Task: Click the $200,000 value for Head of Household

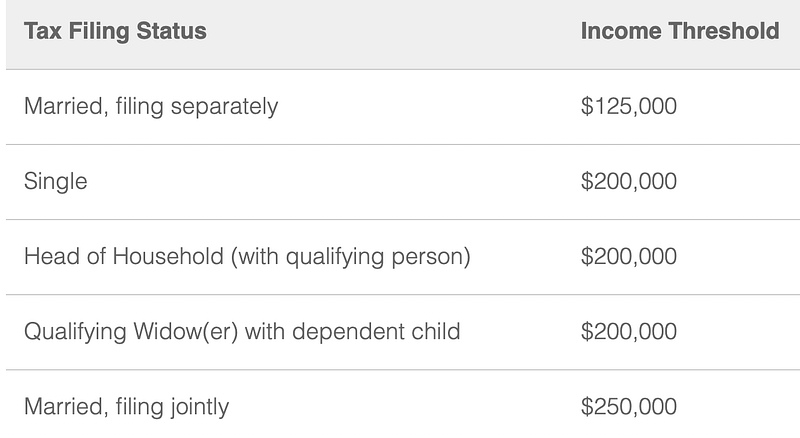Action: pos(629,256)
